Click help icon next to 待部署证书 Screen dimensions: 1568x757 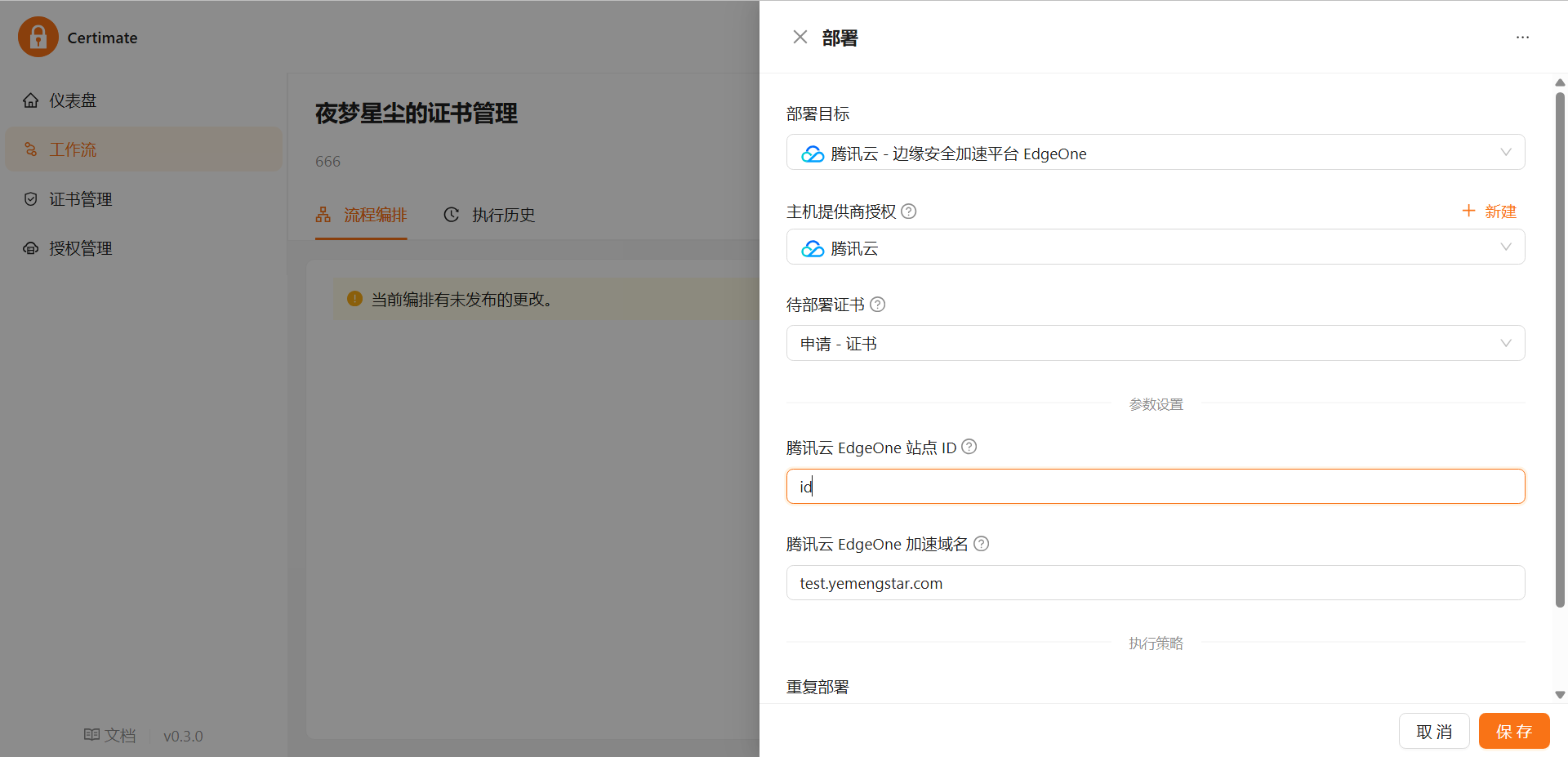point(877,305)
